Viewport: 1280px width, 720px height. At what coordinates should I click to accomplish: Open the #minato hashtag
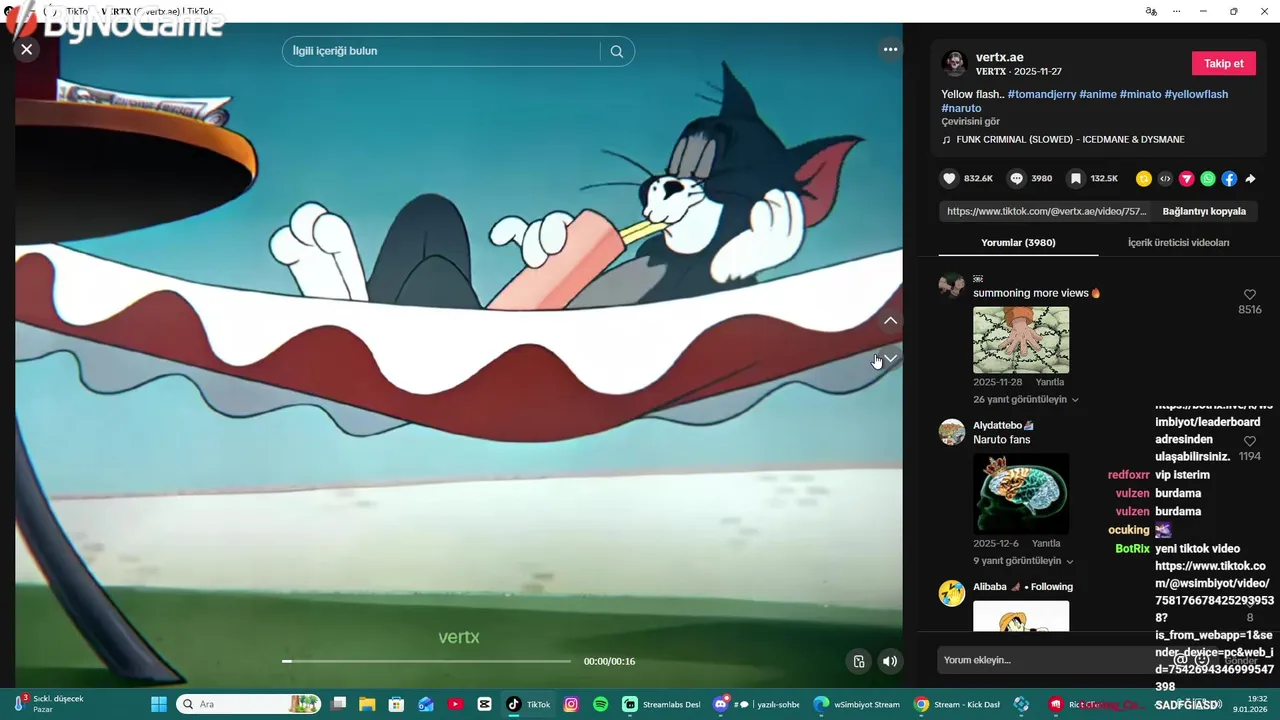[1140, 94]
